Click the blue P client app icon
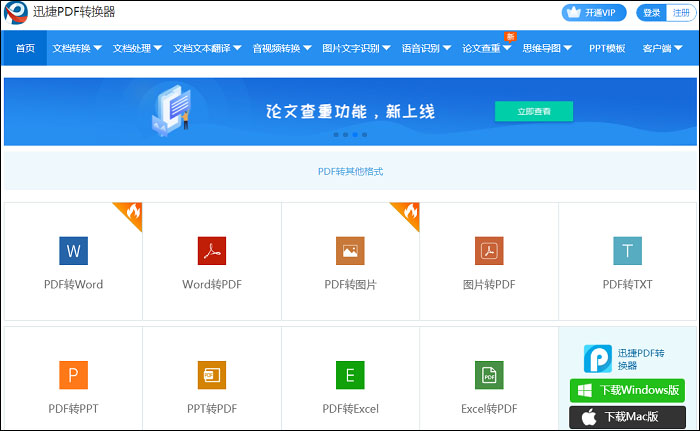The height and width of the screenshot is (431, 700). click(x=598, y=358)
